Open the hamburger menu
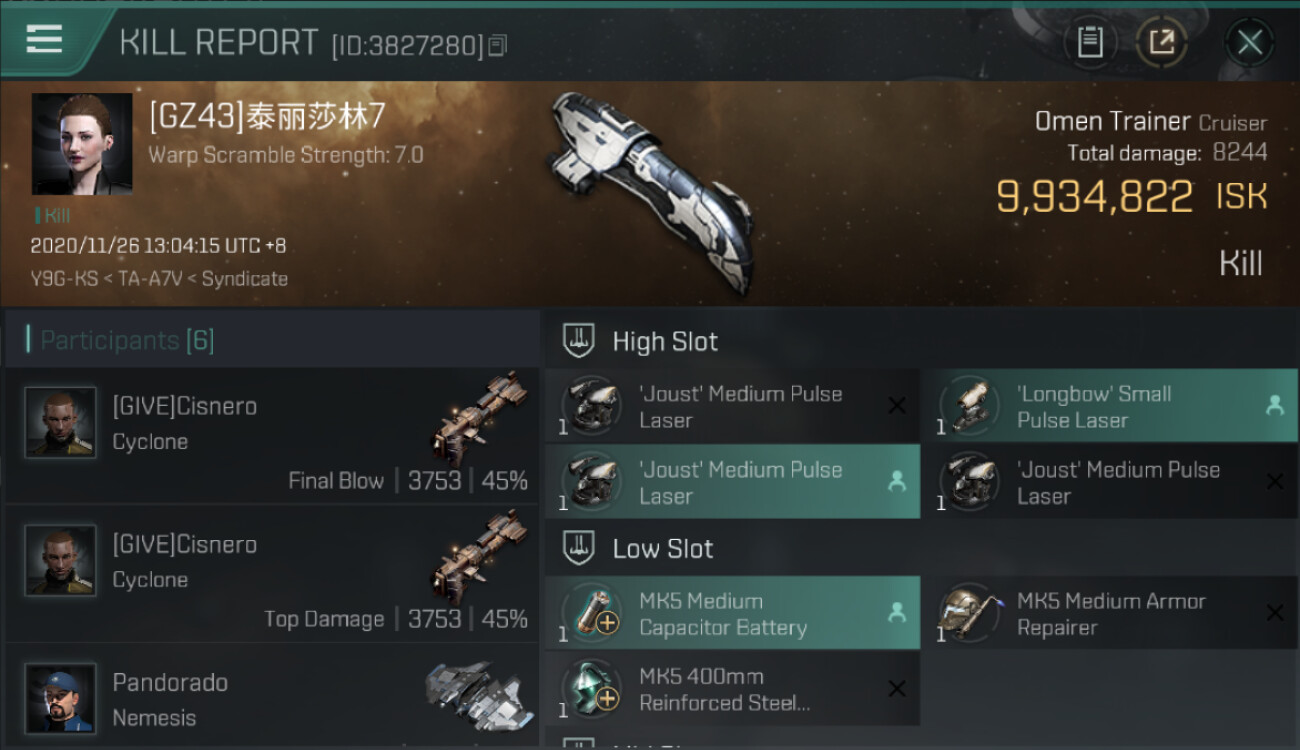Viewport: 1300px width, 750px height. 44,40
